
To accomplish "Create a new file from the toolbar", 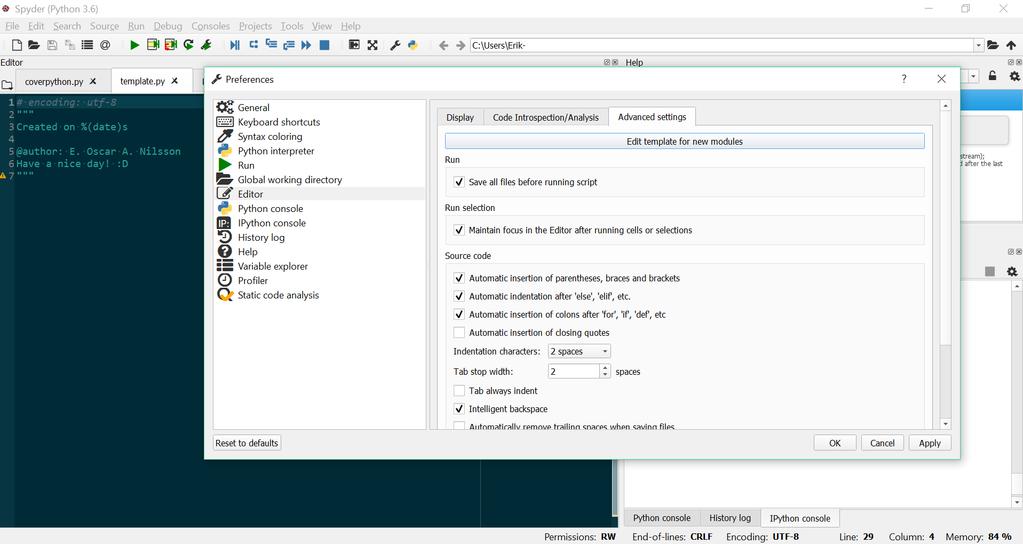I will pos(17,45).
